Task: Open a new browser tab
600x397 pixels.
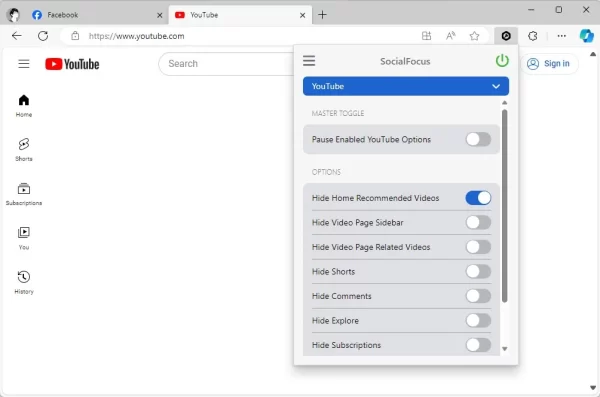Action: [322, 15]
